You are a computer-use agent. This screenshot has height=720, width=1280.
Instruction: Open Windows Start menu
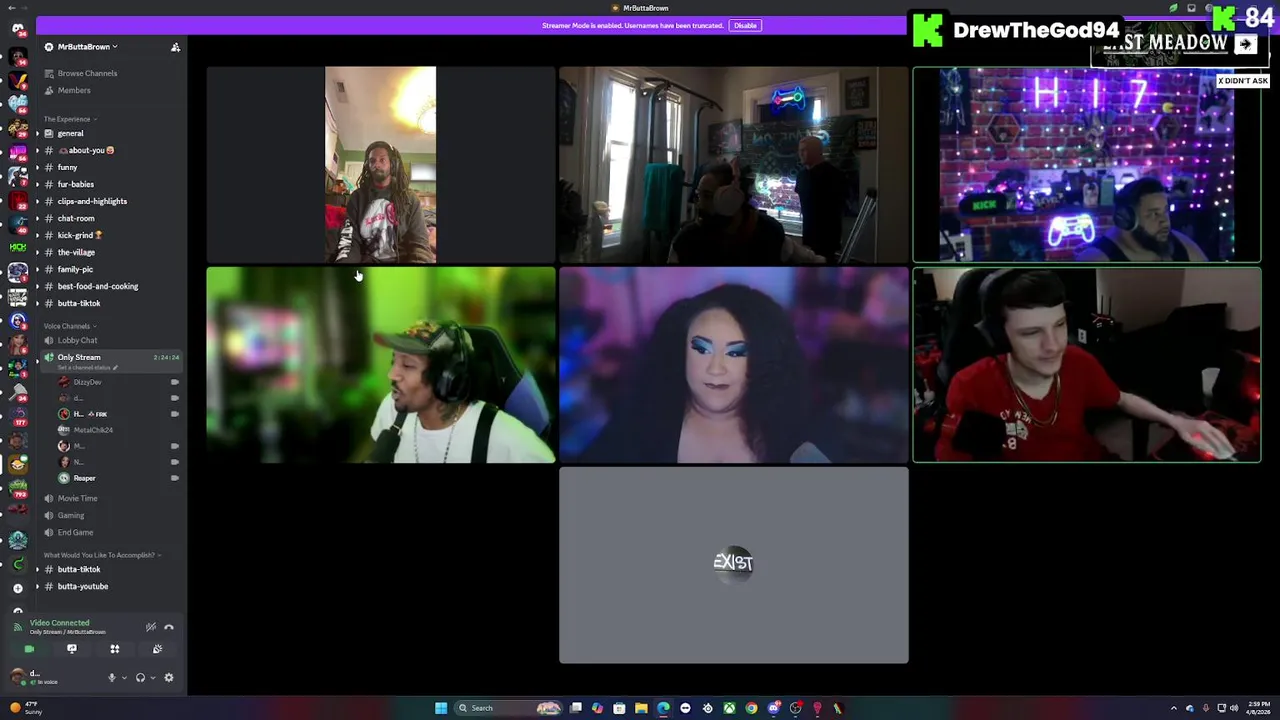[x=440, y=708]
